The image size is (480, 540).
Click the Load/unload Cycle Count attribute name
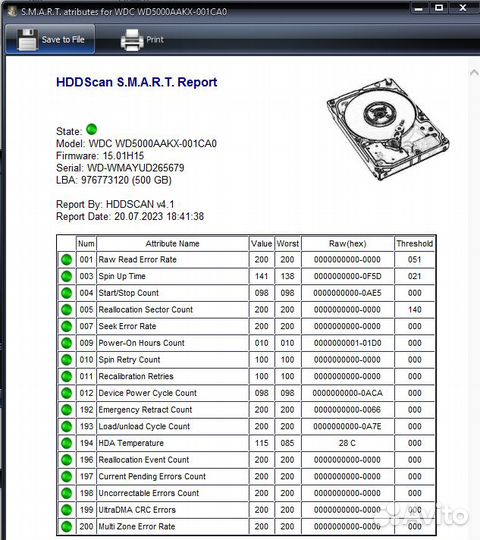pos(144,426)
